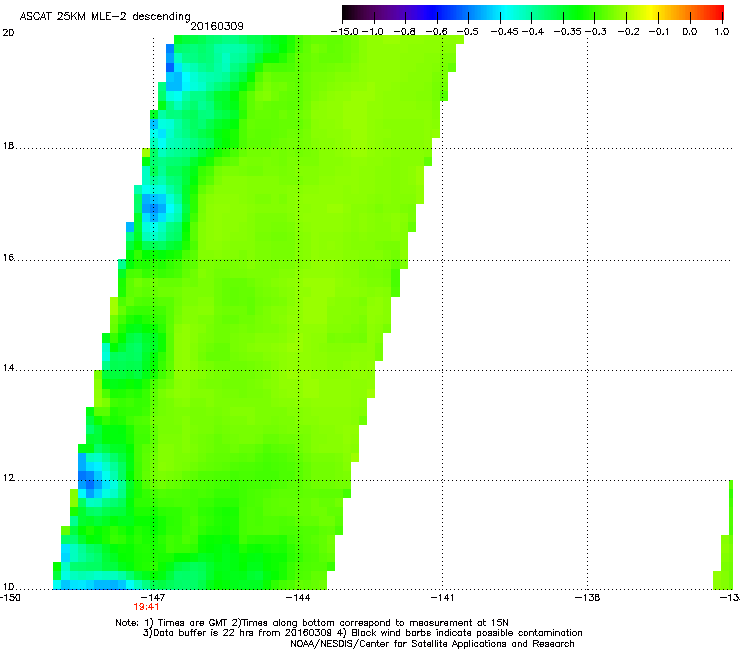Click the -0.1 color scale label
The height and width of the screenshot is (650, 740).
pos(659,32)
